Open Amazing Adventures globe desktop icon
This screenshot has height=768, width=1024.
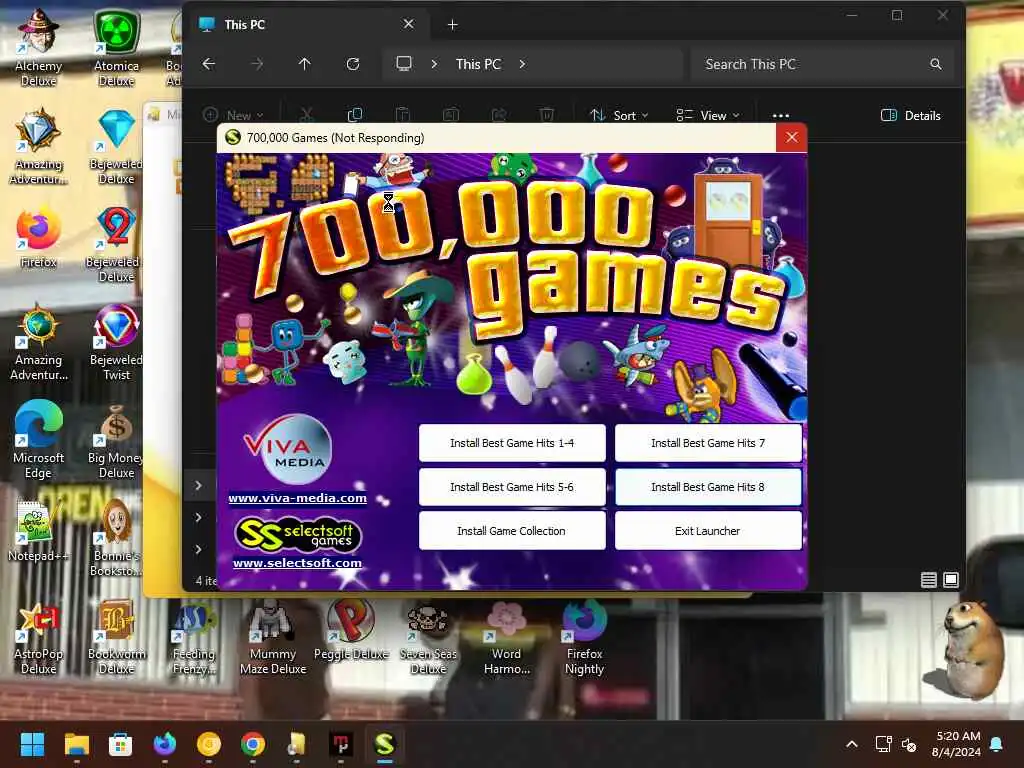point(39,342)
